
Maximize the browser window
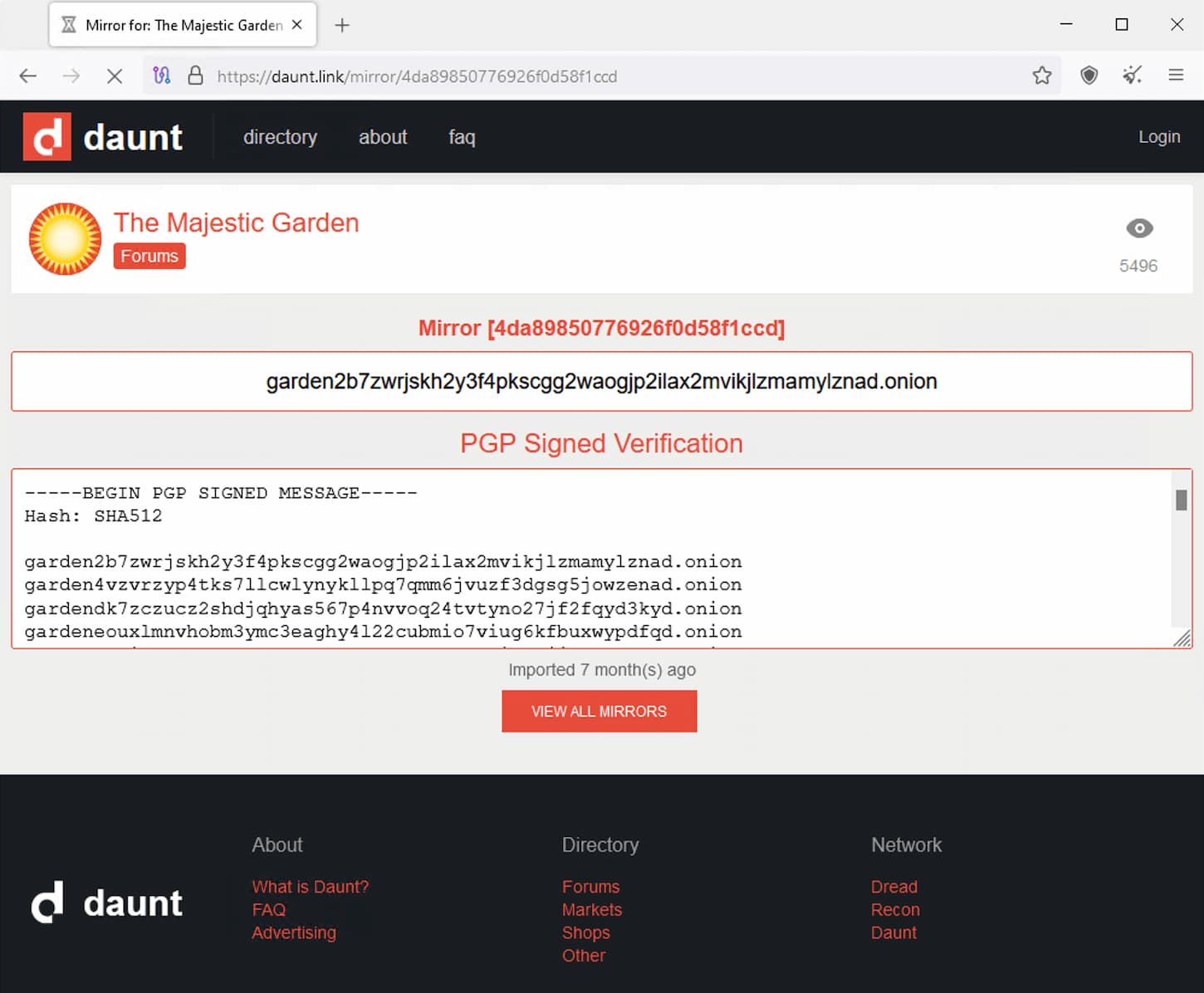point(1122,25)
